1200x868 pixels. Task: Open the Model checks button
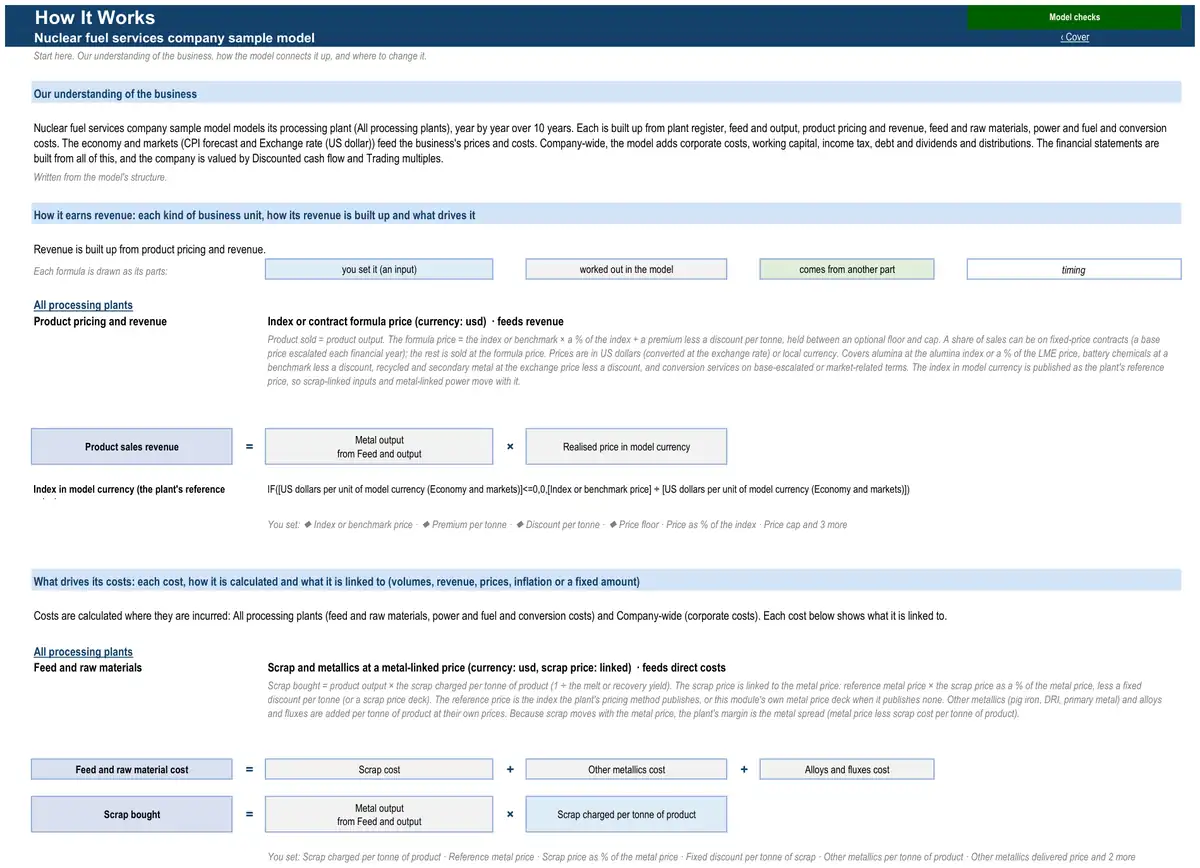(x=1074, y=17)
